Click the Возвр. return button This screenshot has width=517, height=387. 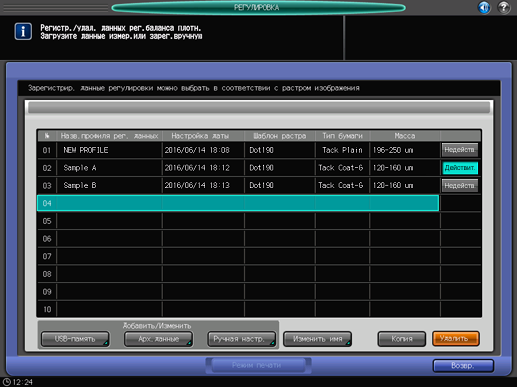point(463,366)
